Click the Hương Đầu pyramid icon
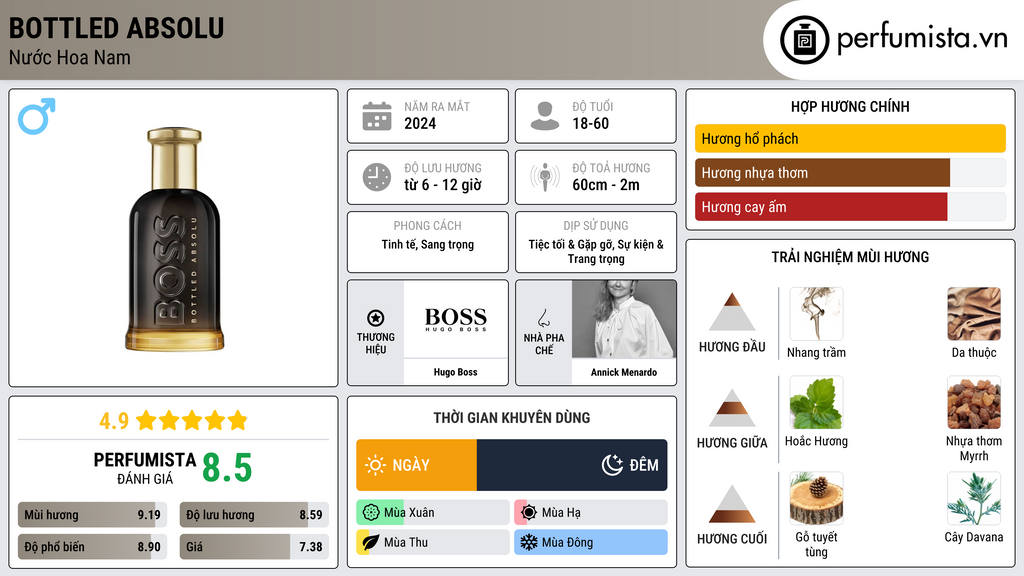The image size is (1024, 576). point(732,312)
